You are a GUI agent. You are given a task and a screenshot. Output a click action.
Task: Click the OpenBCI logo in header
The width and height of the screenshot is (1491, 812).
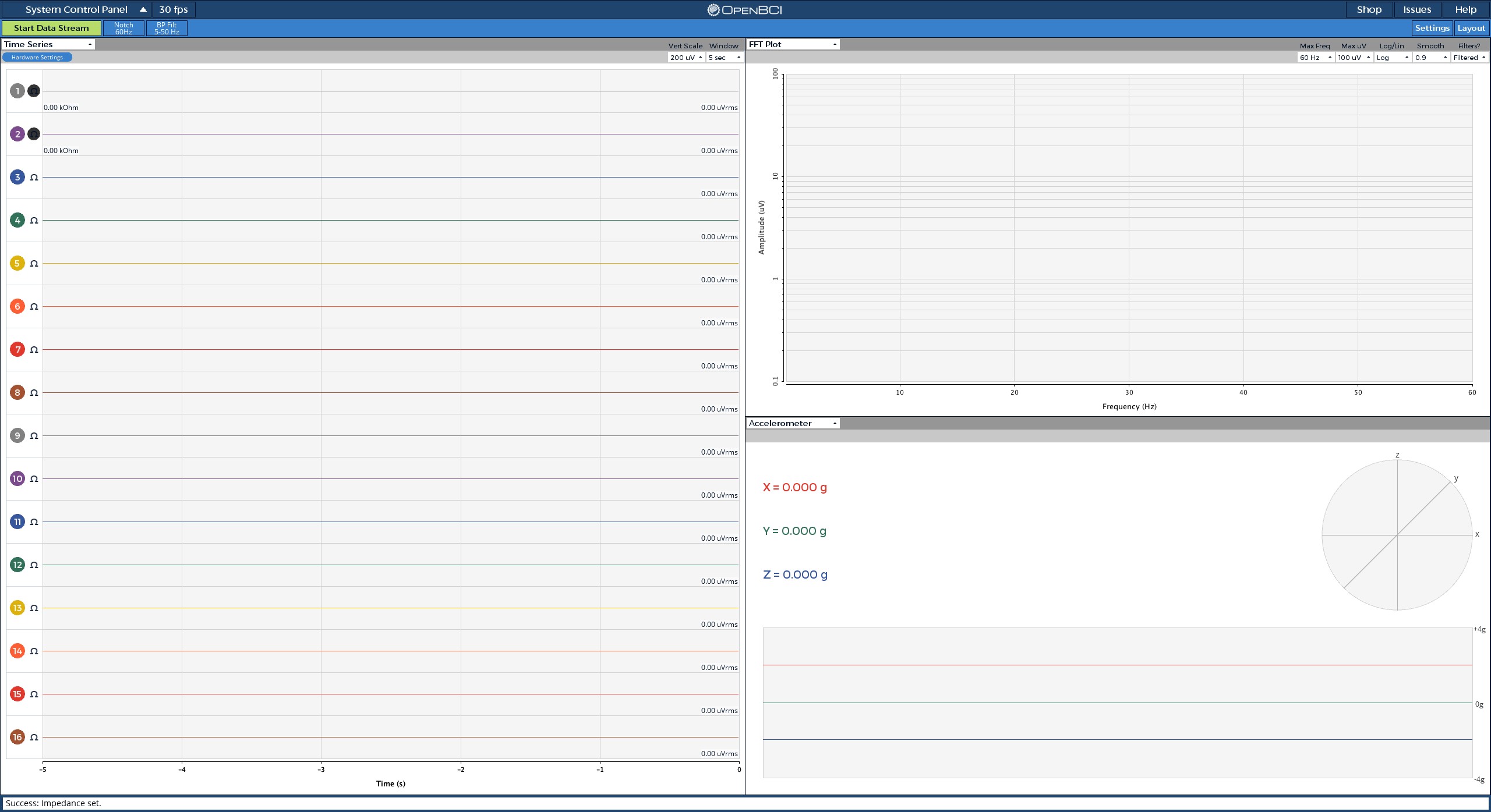coord(744,10)
